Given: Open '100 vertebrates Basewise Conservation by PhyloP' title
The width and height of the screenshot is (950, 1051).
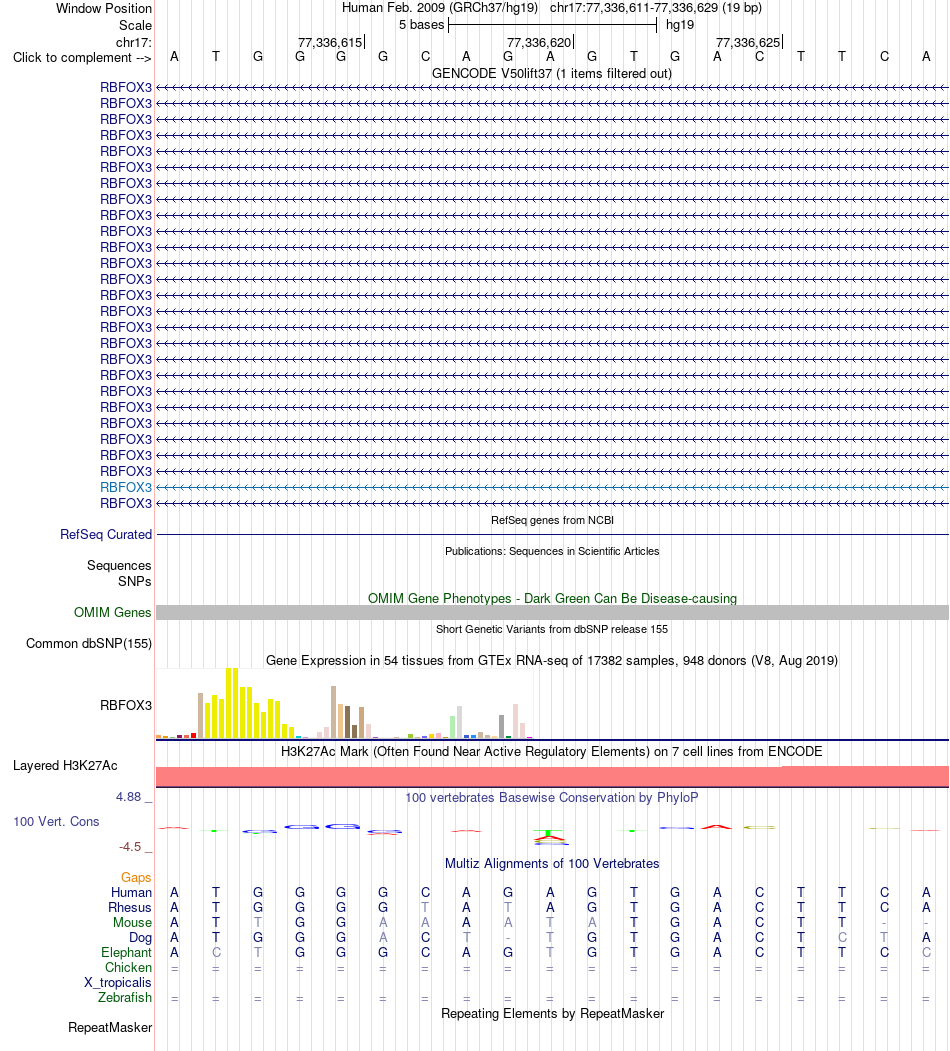Looking at the screenshot, I should point(552,797).
